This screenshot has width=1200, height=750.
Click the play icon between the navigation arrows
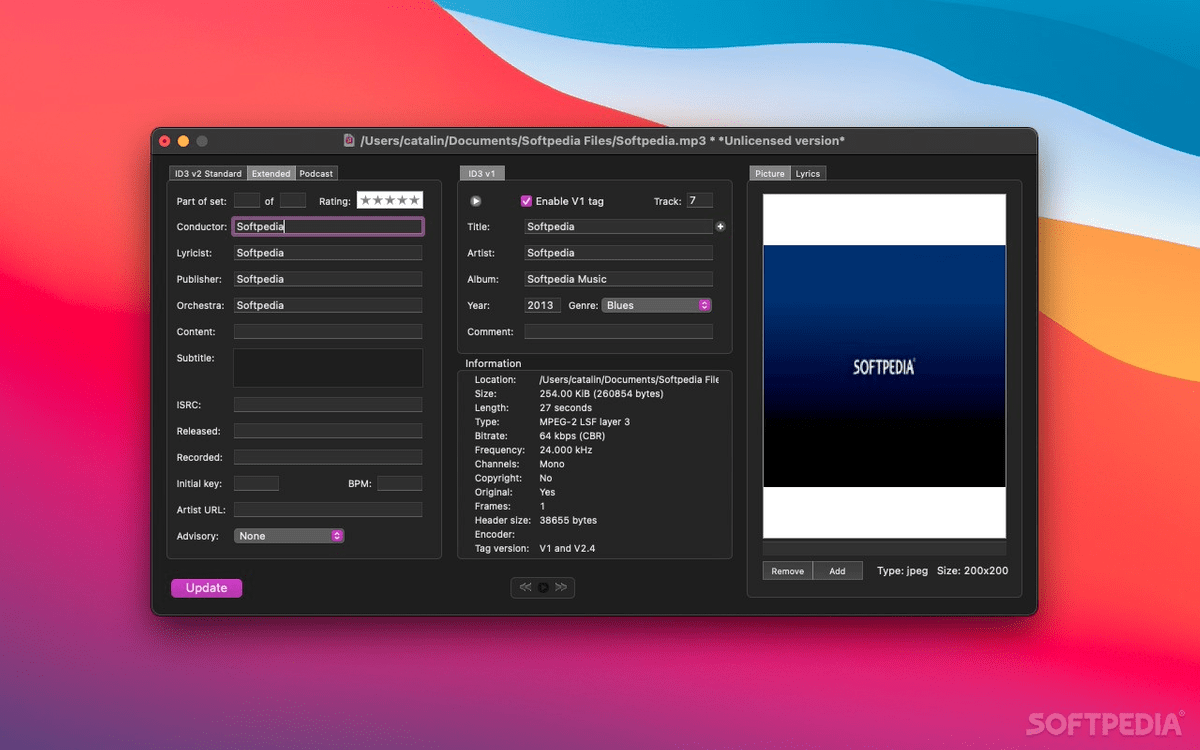point(543,587)
